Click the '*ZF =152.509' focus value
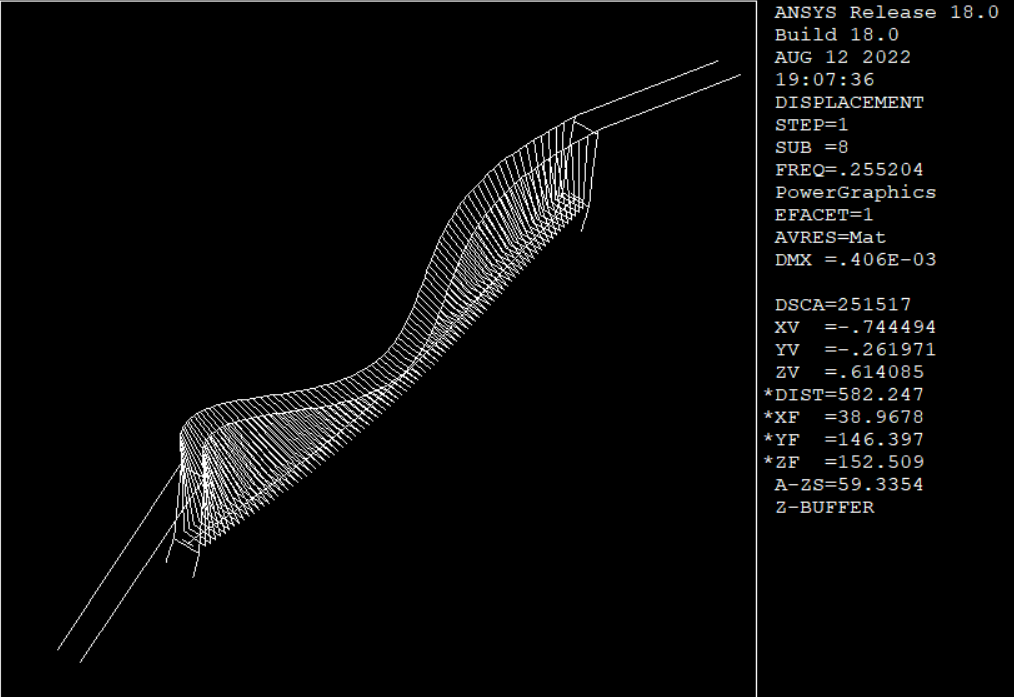The image size is (1014, 697). point(843,462)
